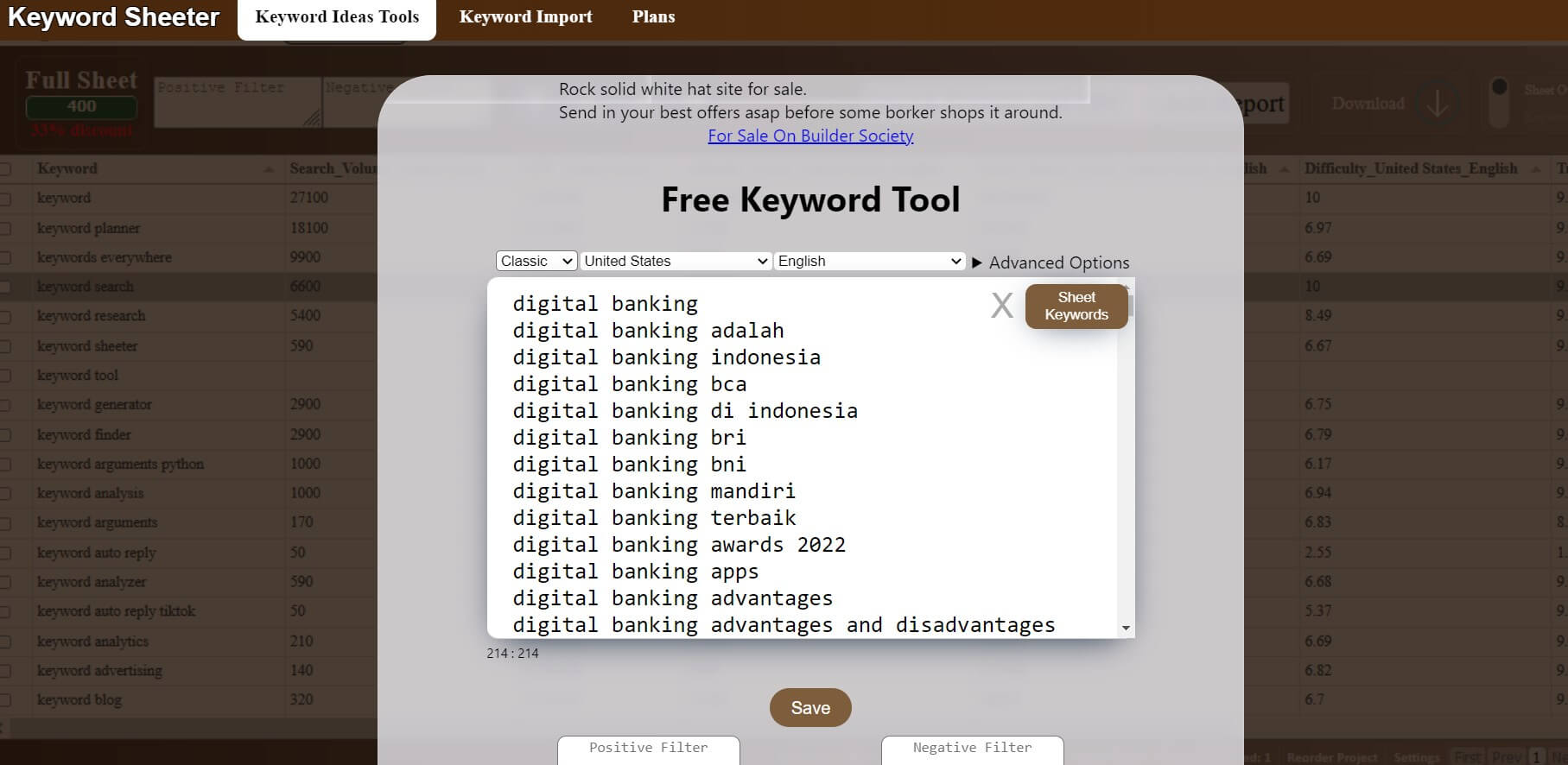Sort by the Keyword column arrow
The width and height of the screenshot is (1568, 765).
269,169
